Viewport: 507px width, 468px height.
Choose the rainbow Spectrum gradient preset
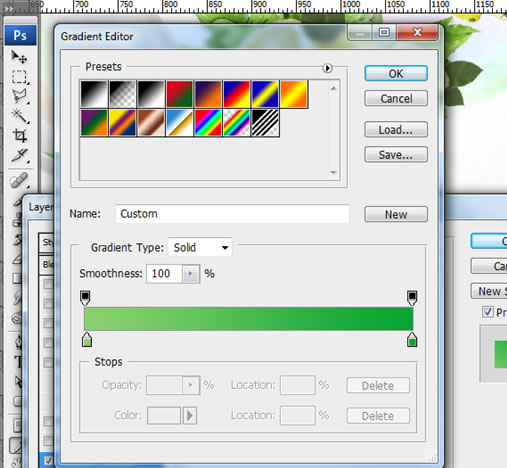[x=208, y=123]
